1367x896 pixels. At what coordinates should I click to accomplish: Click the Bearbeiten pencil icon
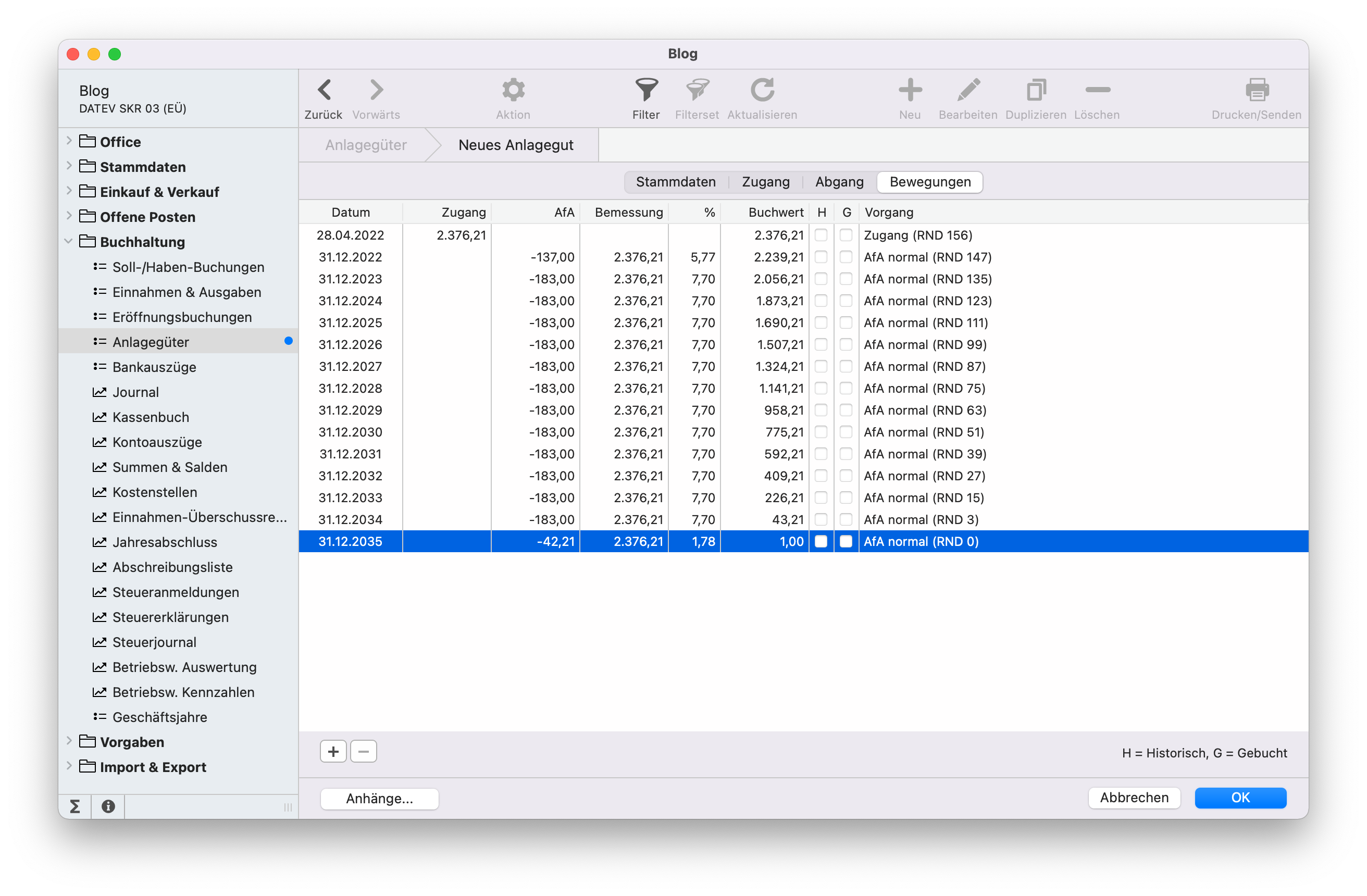tap(968, 90)
